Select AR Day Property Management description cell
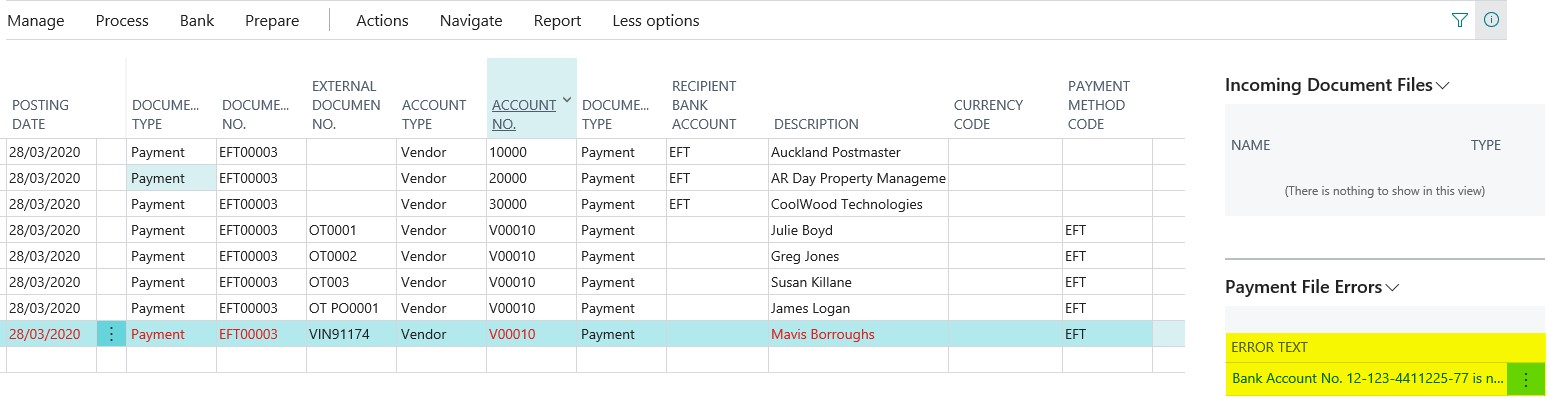Screen dimensions: 1547x398 click(x=857, y=178)
